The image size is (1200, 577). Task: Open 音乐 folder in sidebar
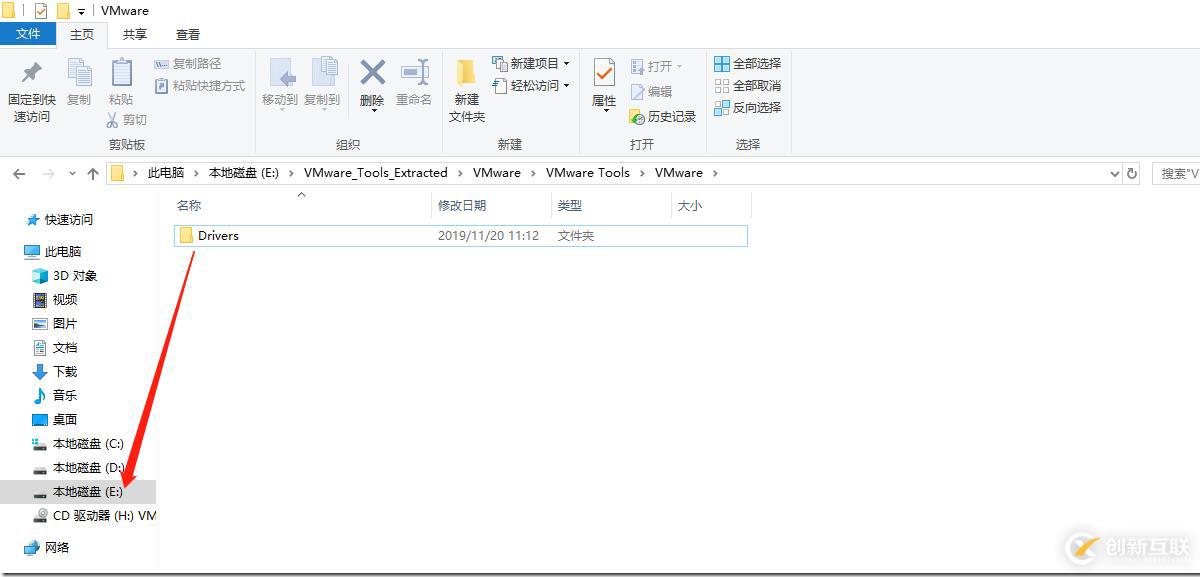(x=55, y=396)
